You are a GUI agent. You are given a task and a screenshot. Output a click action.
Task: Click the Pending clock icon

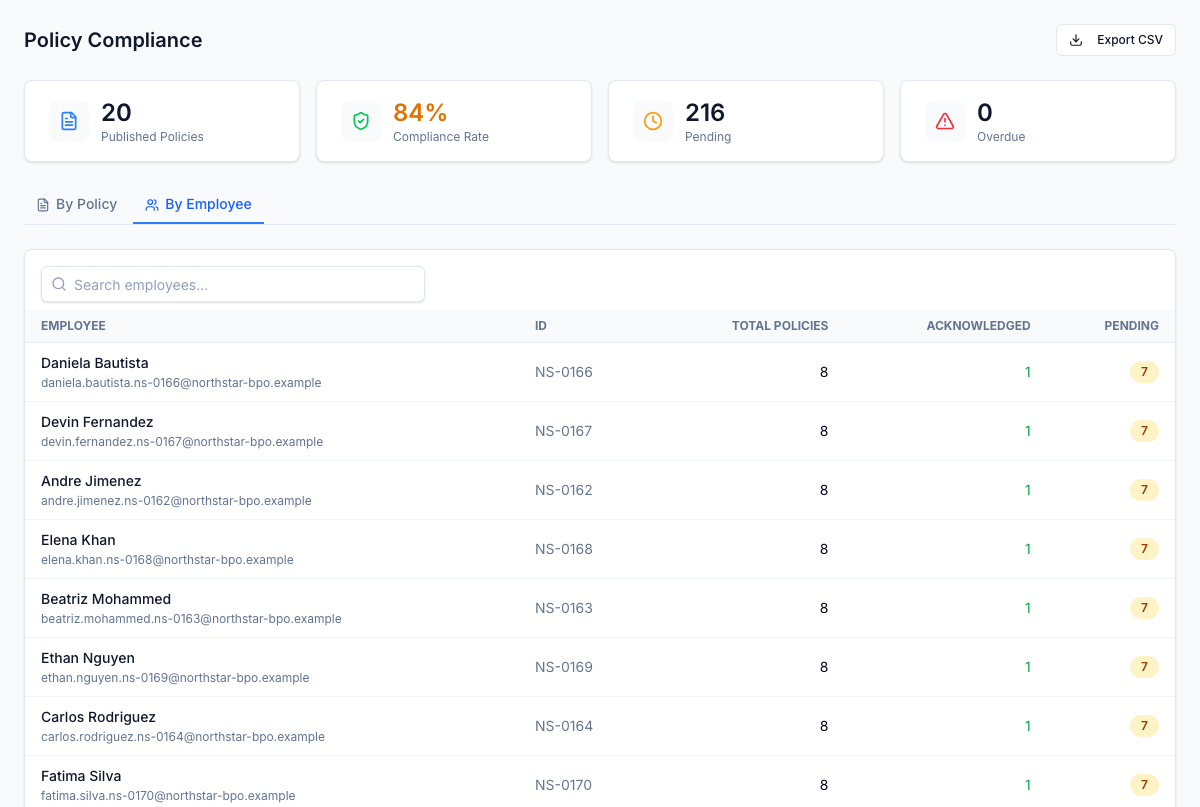(x=653, y=121)
